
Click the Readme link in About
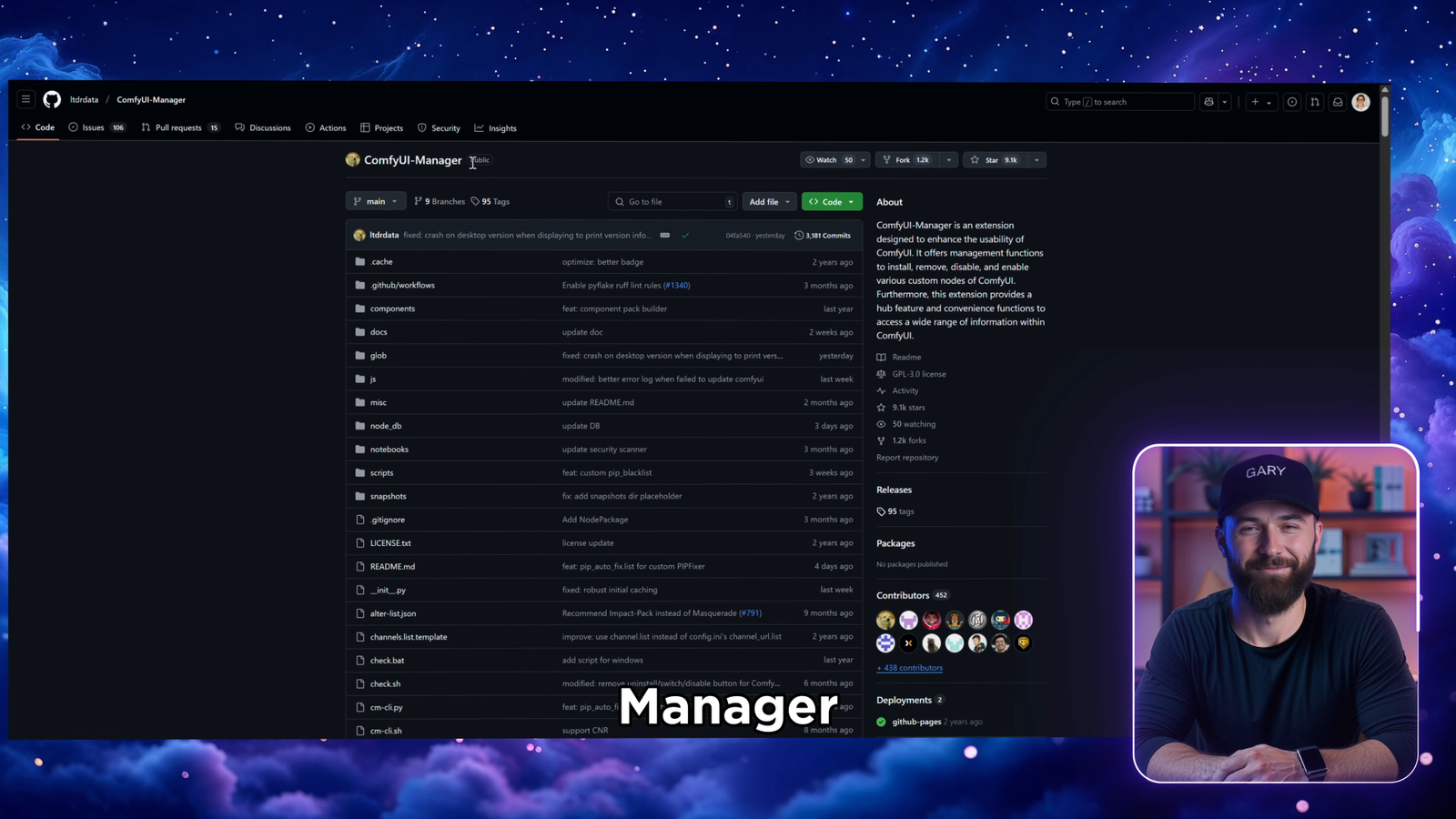tap(899, 357)
